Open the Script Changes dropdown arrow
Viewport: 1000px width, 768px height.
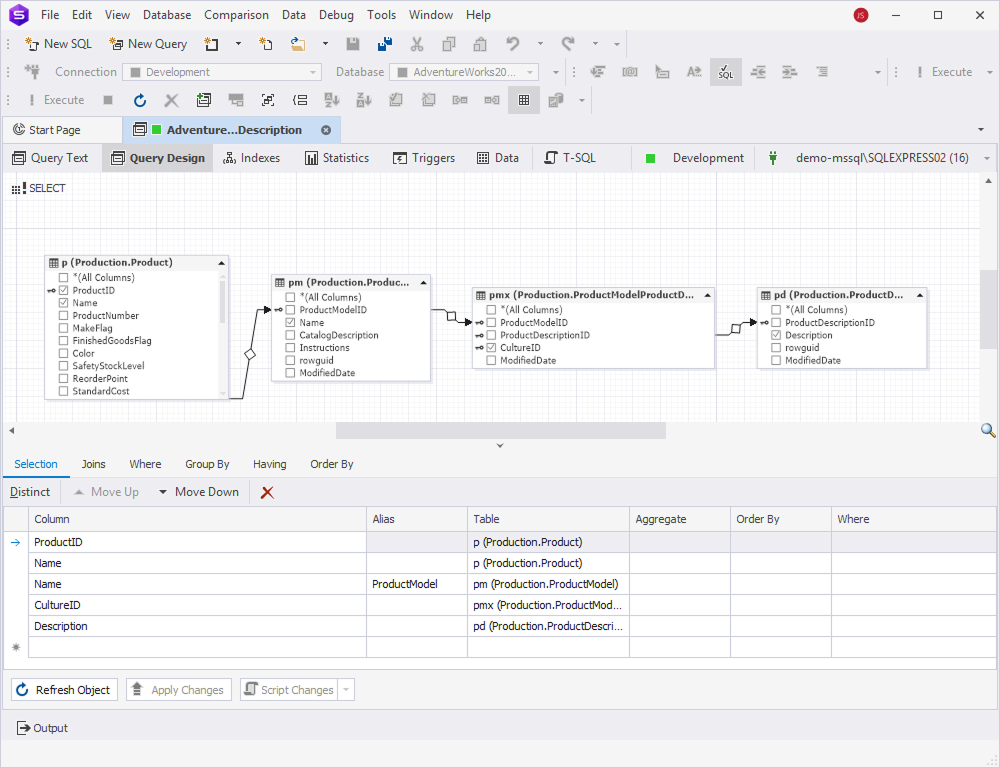point(346,690)
